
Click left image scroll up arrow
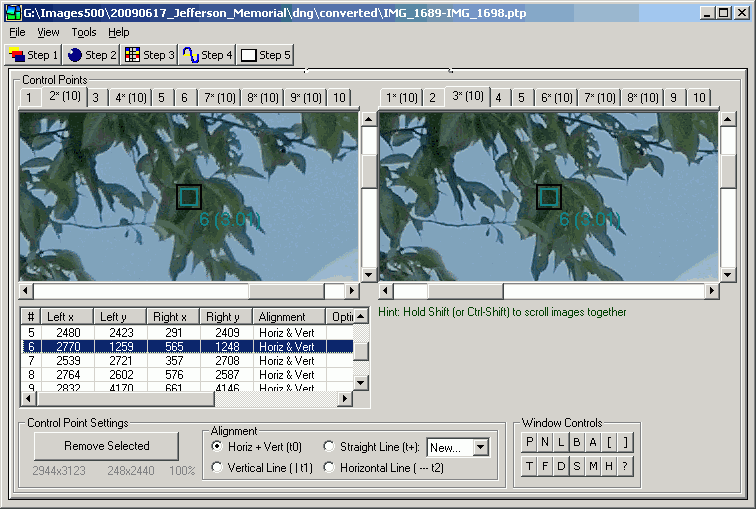tap(369, 119)
